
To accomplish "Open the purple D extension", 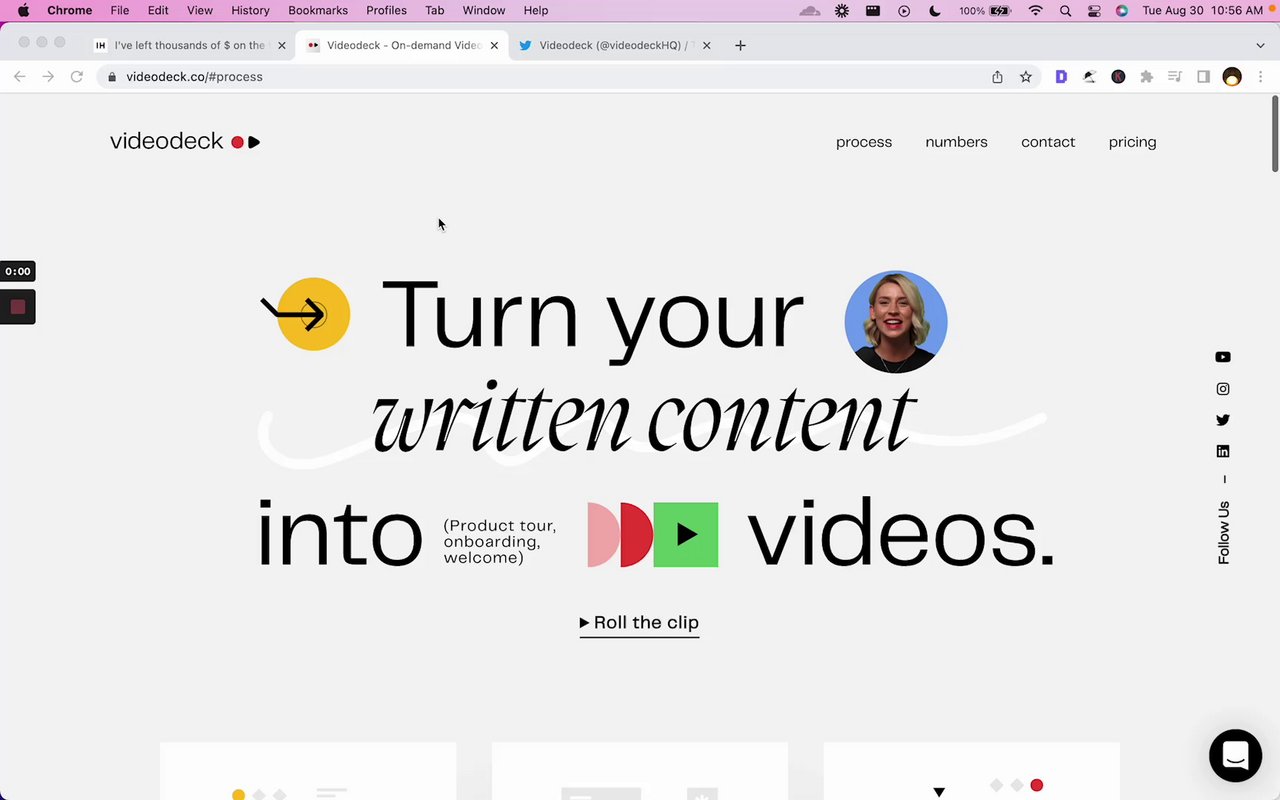I will click(x=1061, y=77).
